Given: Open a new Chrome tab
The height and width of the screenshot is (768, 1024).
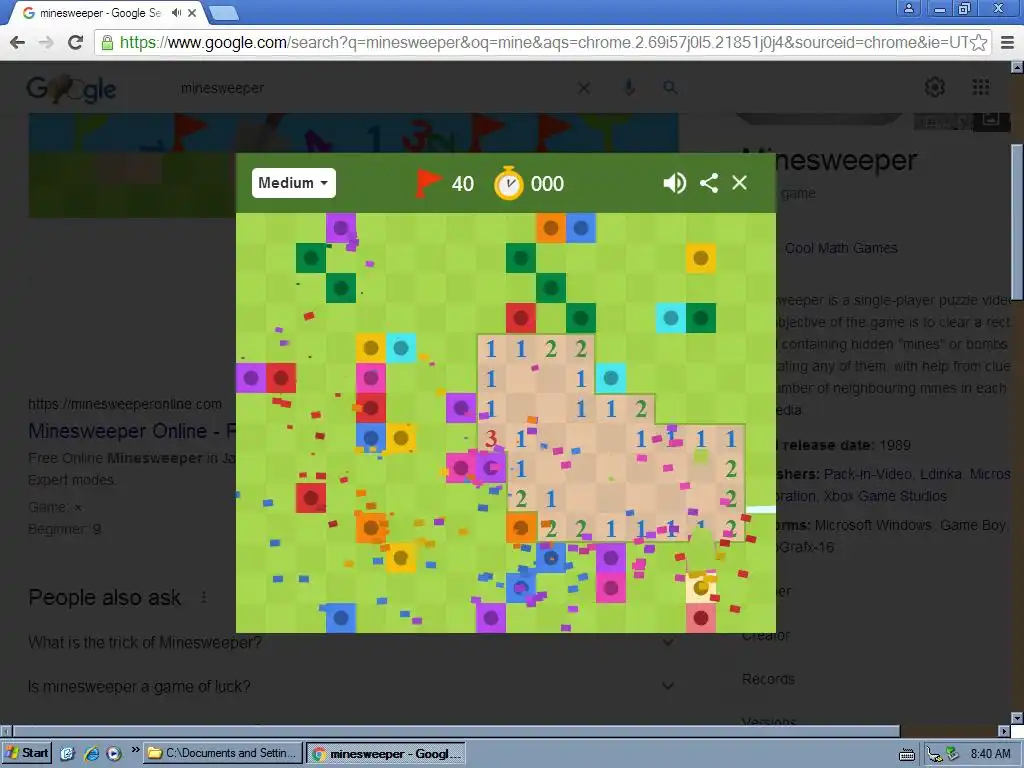Looking at the screenshot, I should click(x=223, y=12).
